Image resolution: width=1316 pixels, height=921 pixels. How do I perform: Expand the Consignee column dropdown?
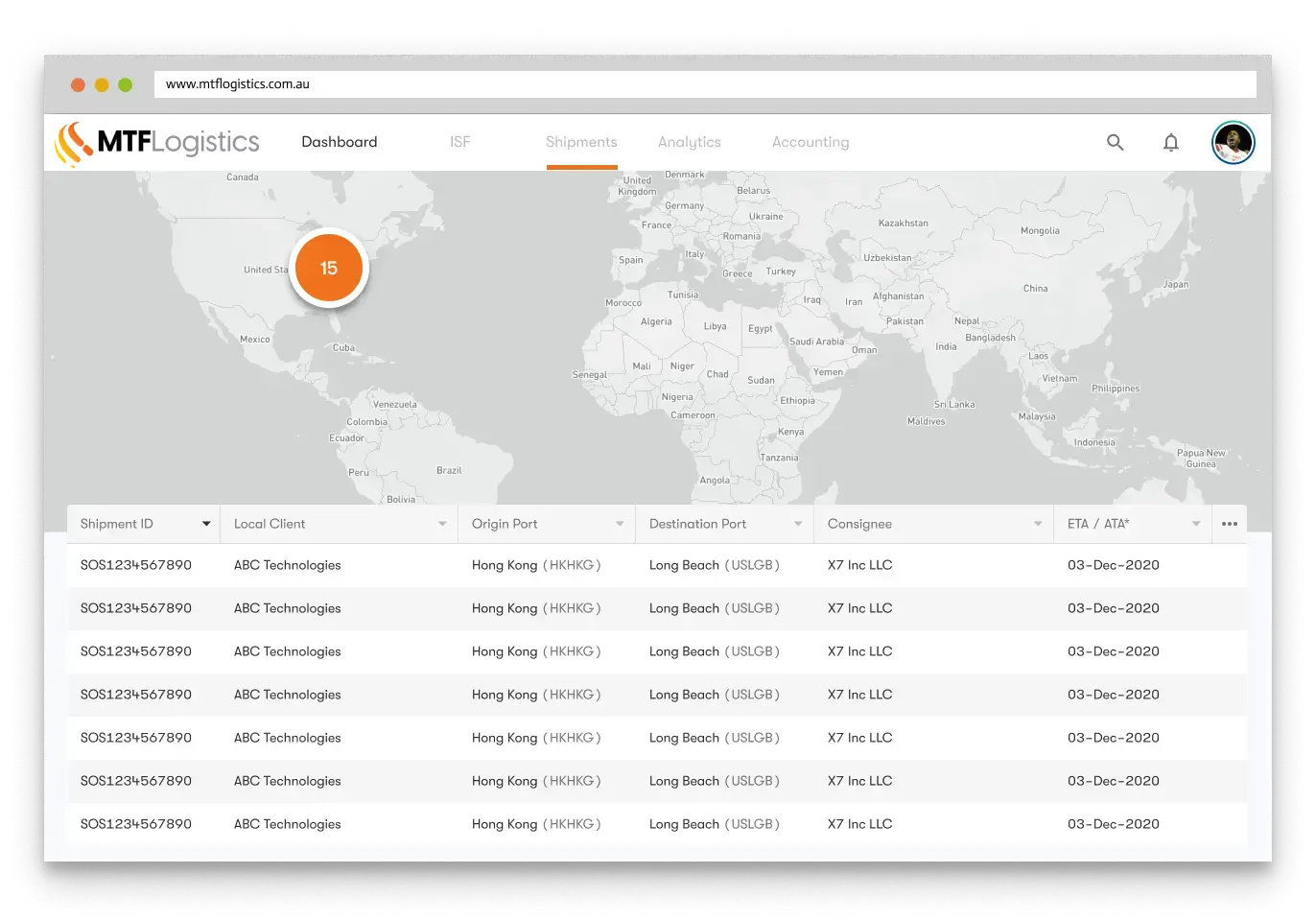coord(1038,524)
